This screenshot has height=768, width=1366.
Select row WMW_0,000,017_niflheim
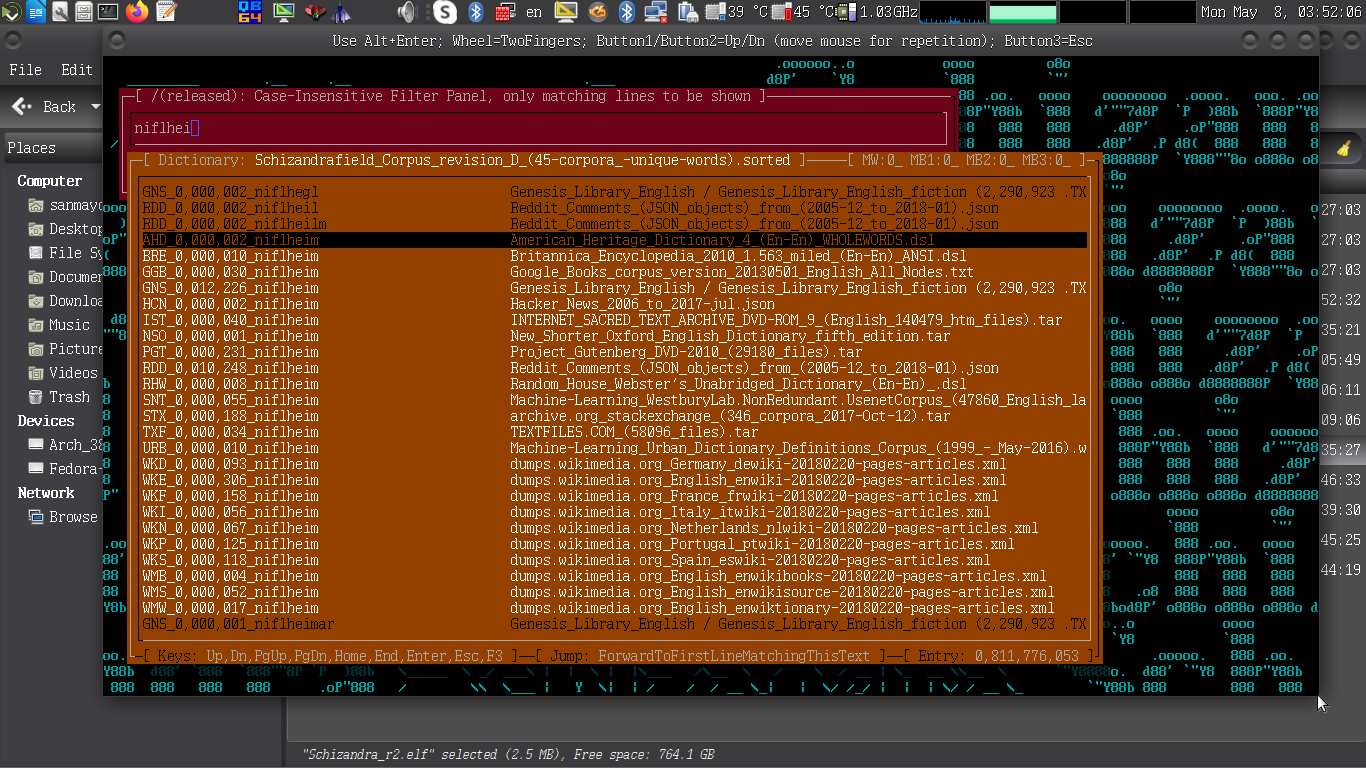(614, 608)
